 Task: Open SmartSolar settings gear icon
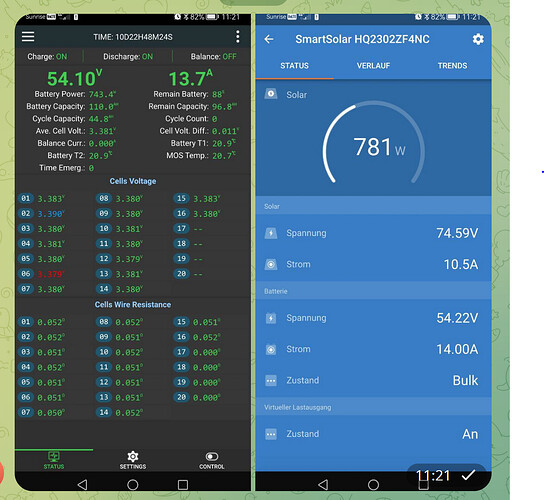478,39
